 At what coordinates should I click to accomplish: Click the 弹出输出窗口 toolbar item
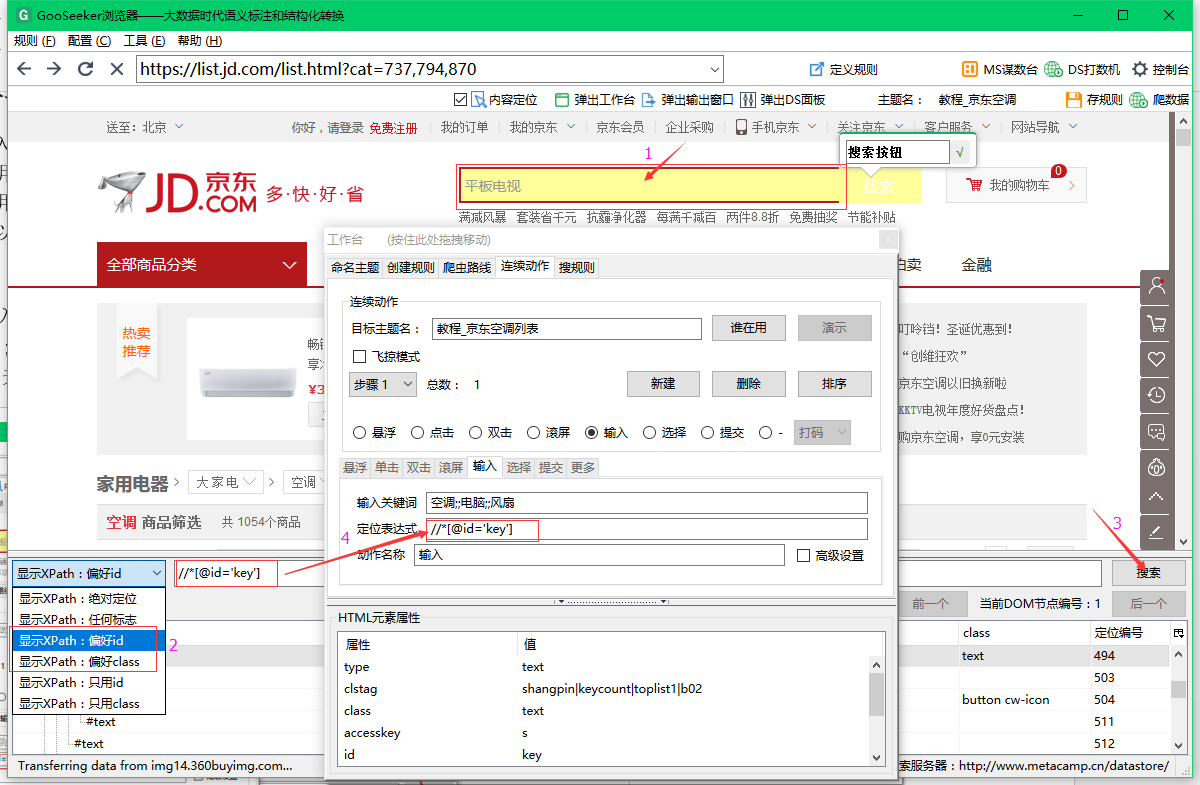point(687,99)
